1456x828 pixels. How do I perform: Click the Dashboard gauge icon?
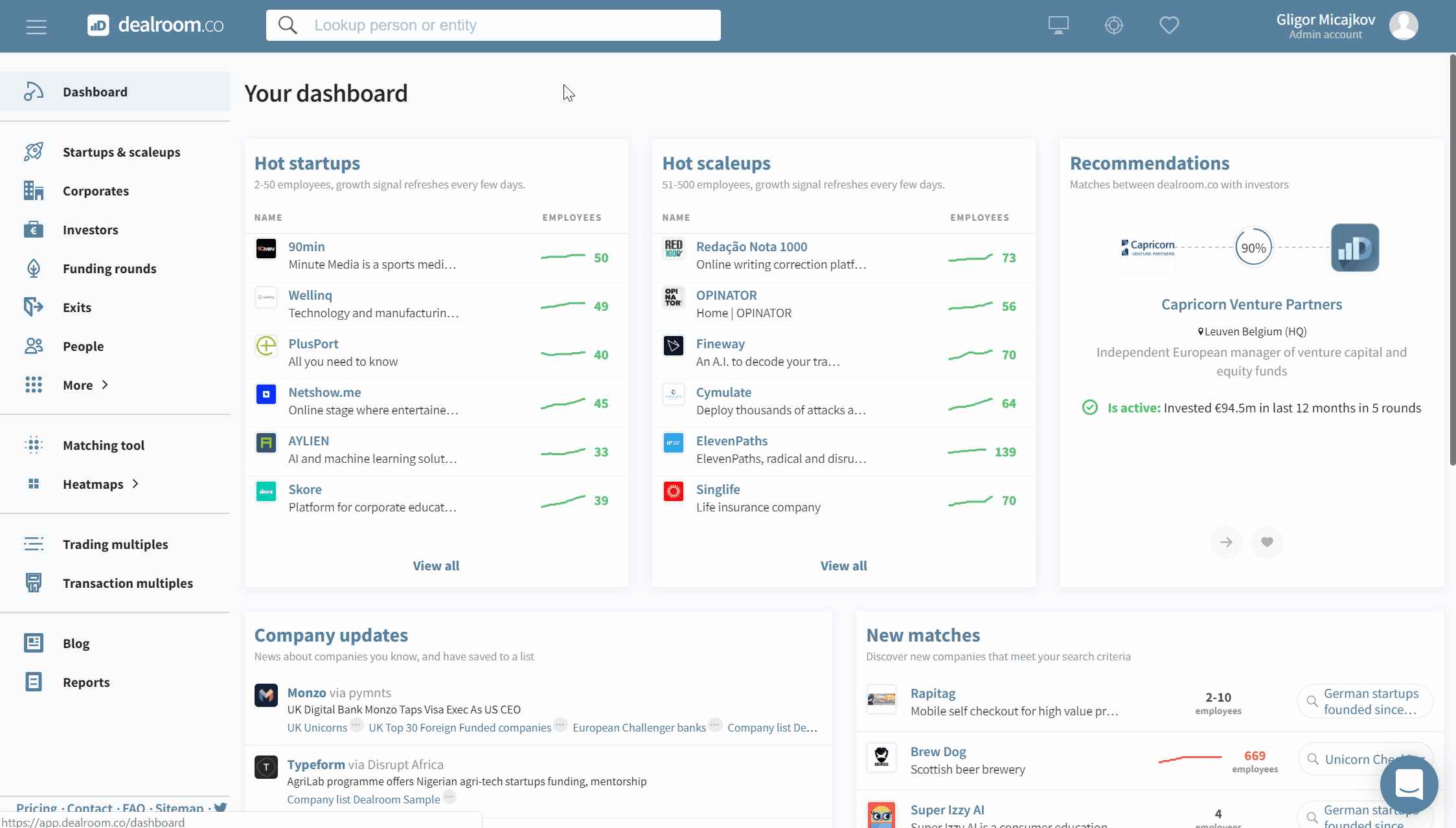(34, 91)
